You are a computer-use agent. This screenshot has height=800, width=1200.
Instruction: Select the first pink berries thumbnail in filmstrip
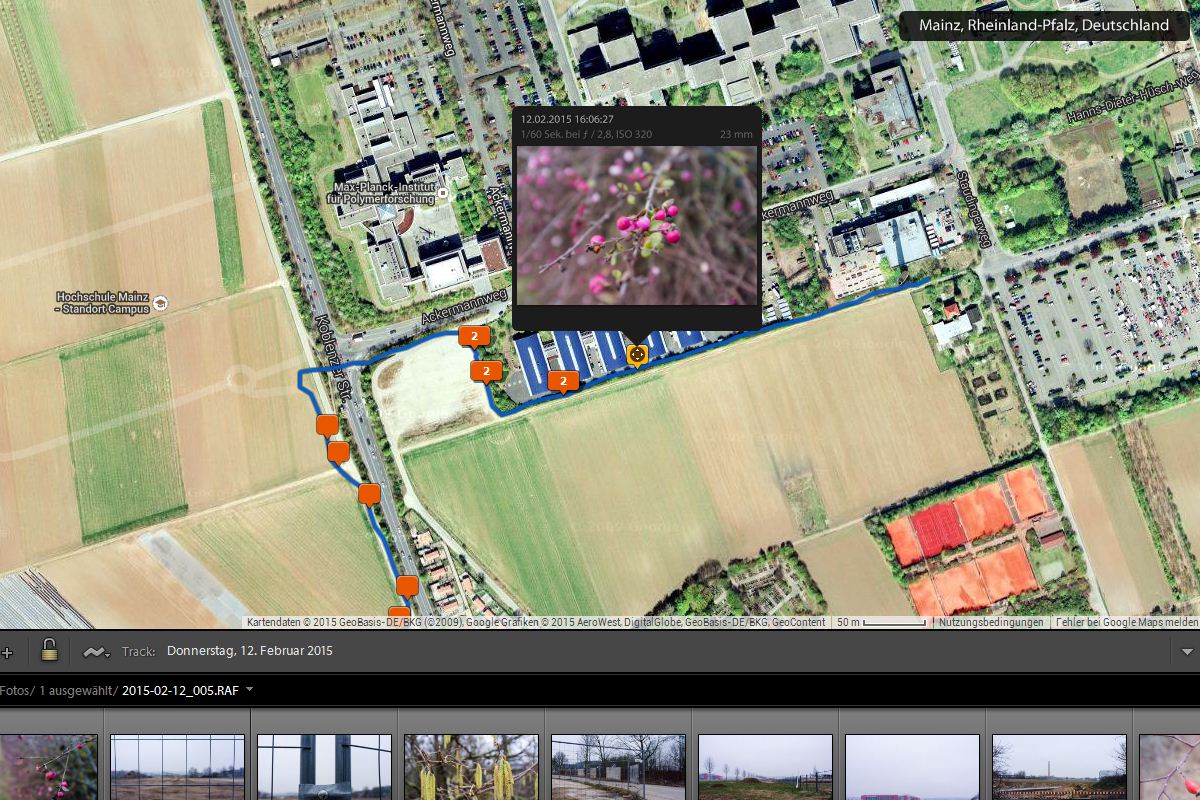click(x=49, y=767)
